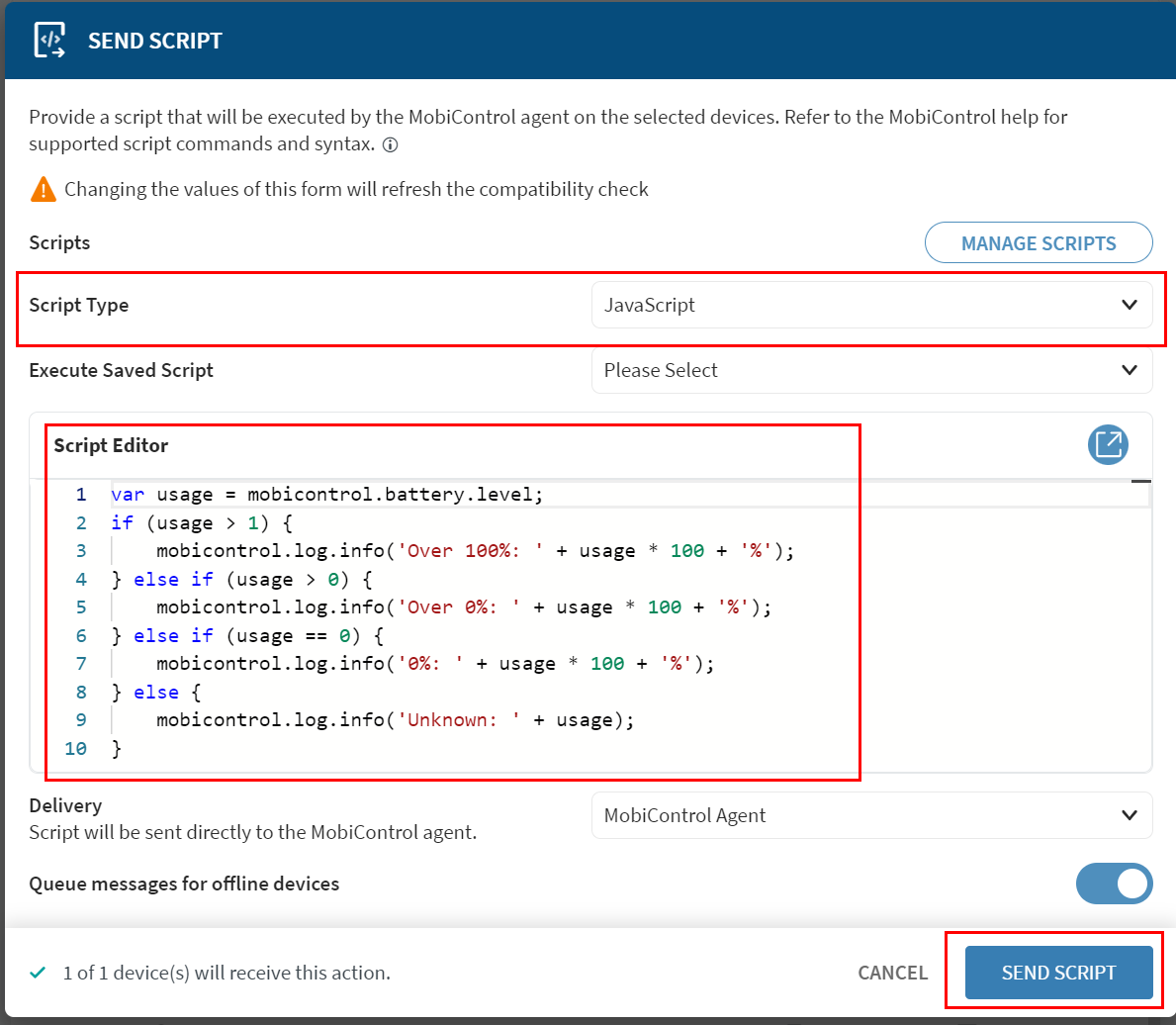Viewport: 1176px width, 1025px height.
Task: Select the Script Editor panel header
Action: tap(112, 445)
